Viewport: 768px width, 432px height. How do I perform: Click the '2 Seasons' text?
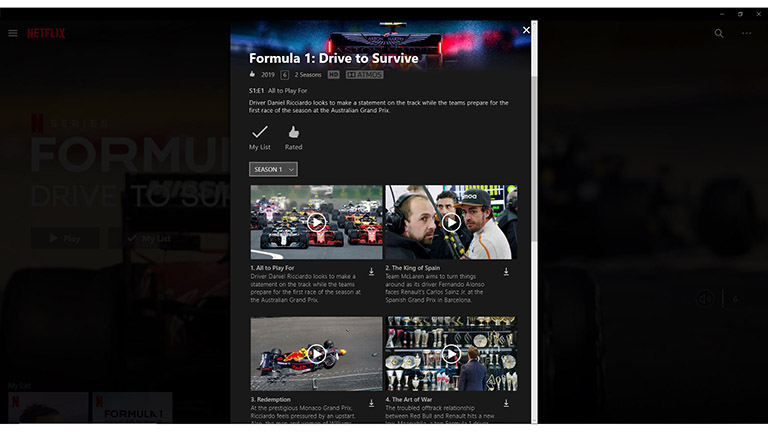(308, 75)
